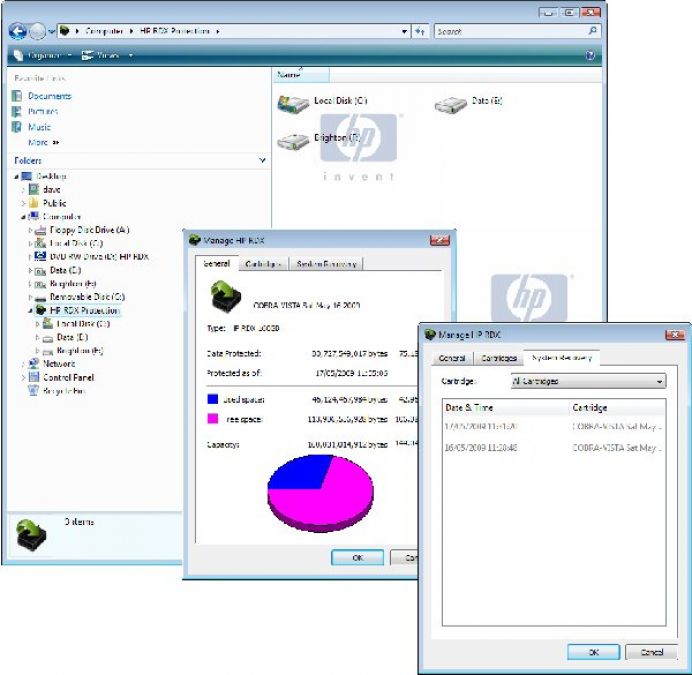
Task: Select Computer in the address breadcrumb
Action: click(x=104, y=31)
